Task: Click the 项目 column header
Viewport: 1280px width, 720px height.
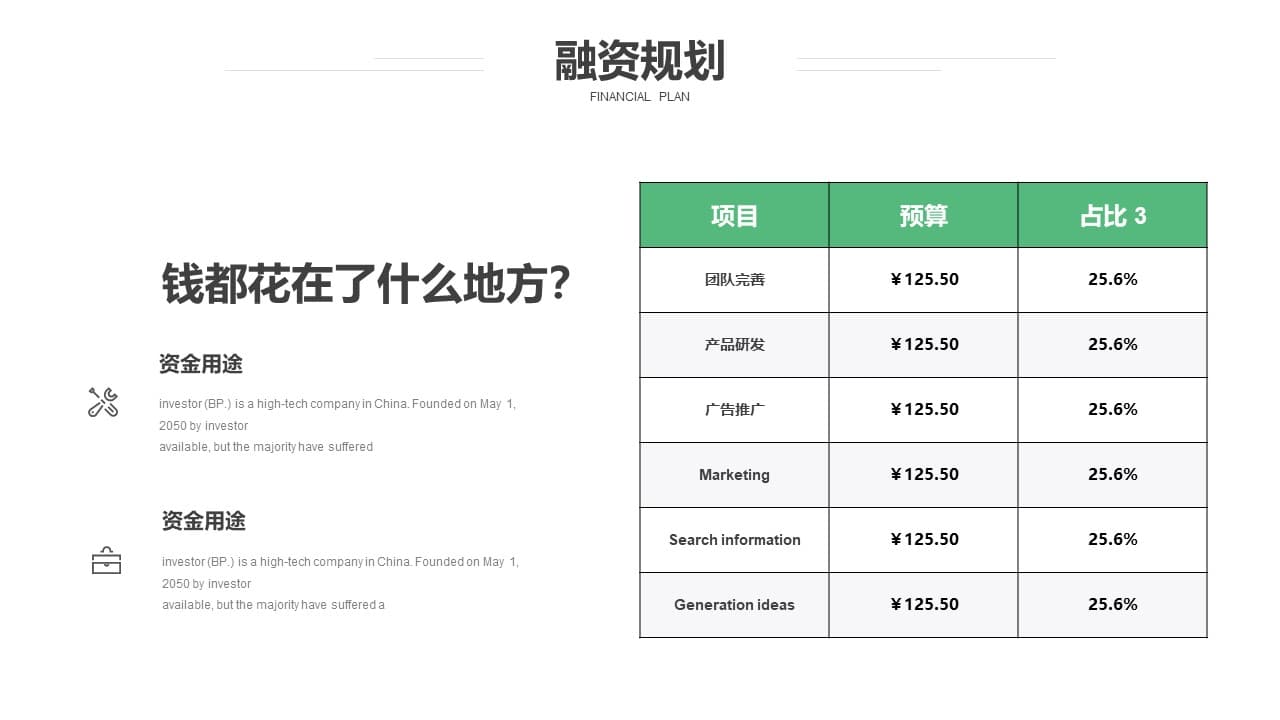Action: (734, 215)
